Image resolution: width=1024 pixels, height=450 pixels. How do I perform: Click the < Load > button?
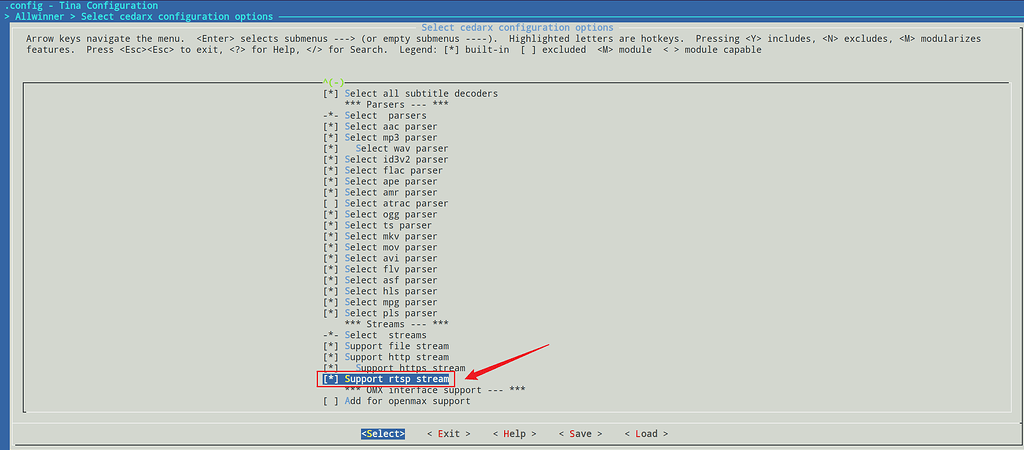tap(646, 434)
